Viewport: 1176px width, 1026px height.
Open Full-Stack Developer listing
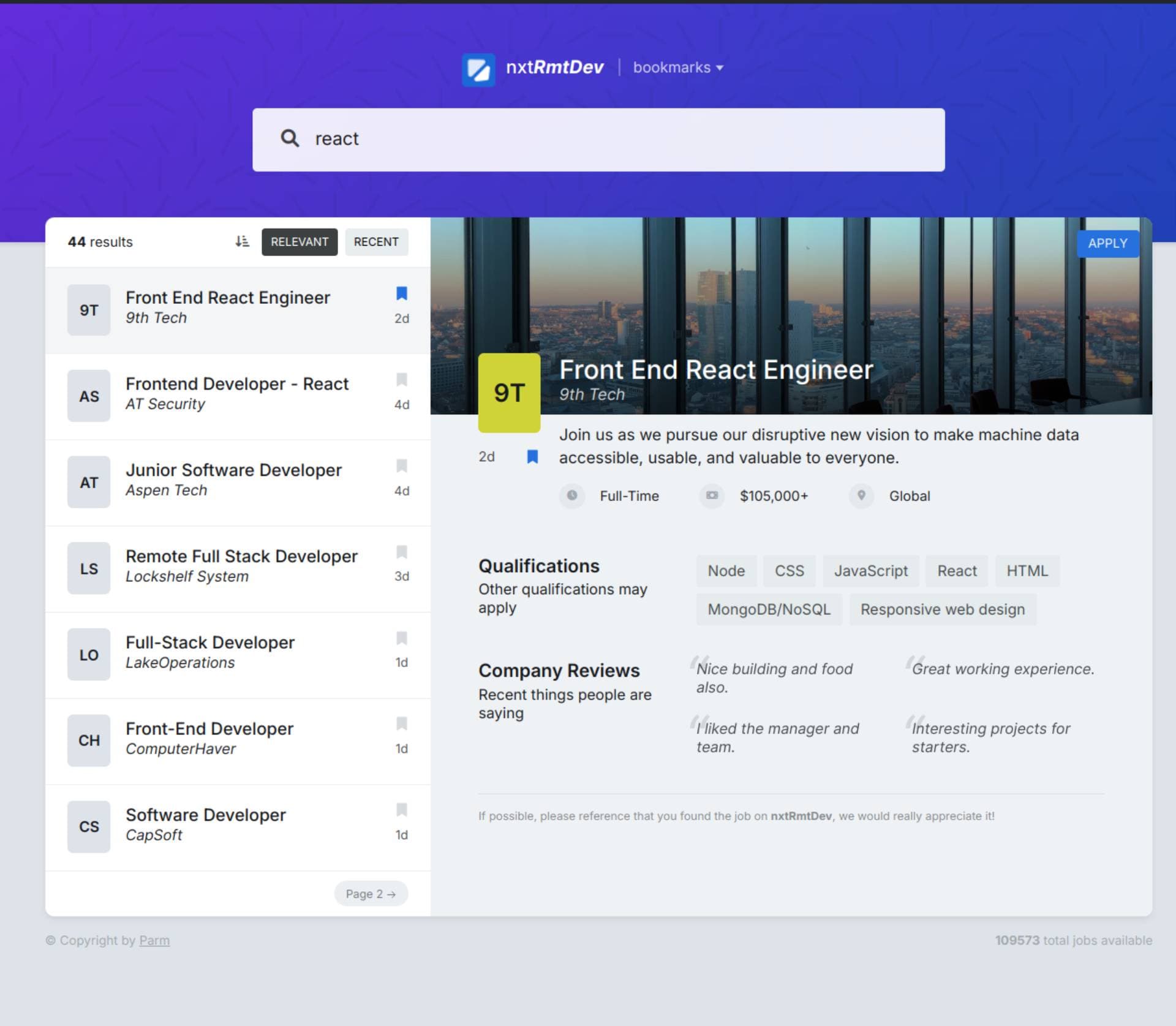(x=238, y=655)
